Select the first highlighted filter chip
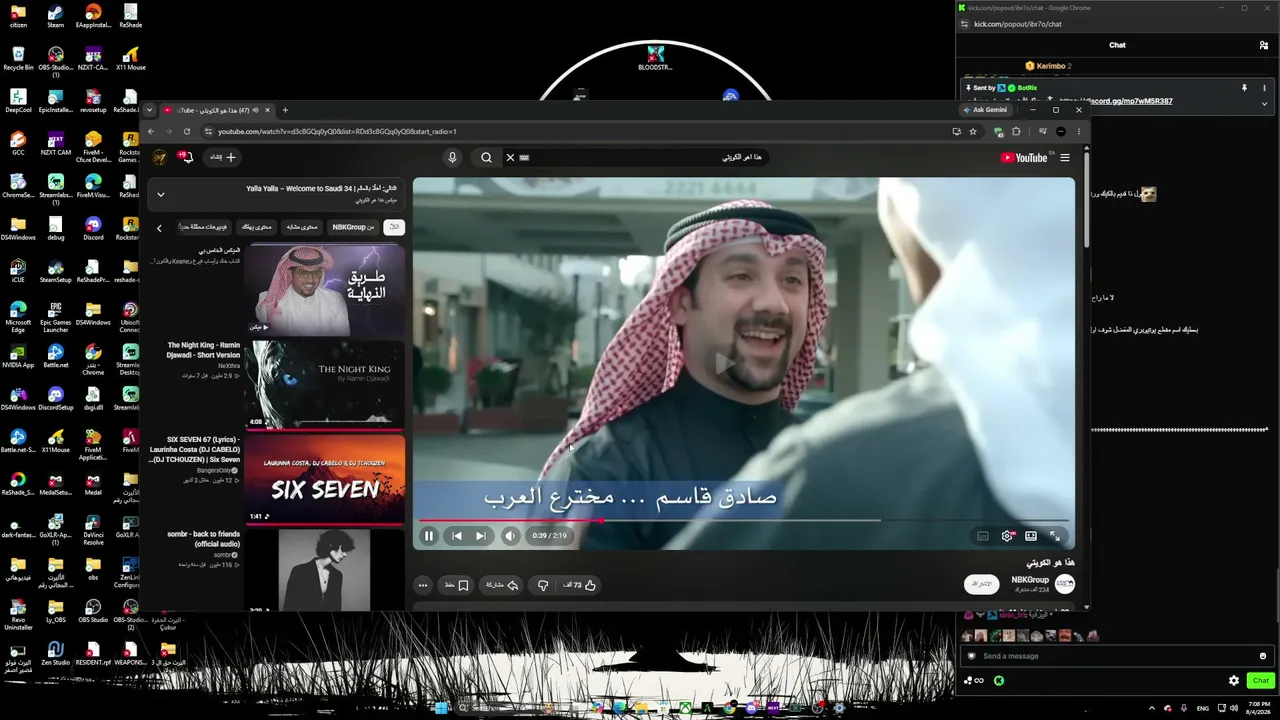The image size is (1280, 720). coord(394,227)
